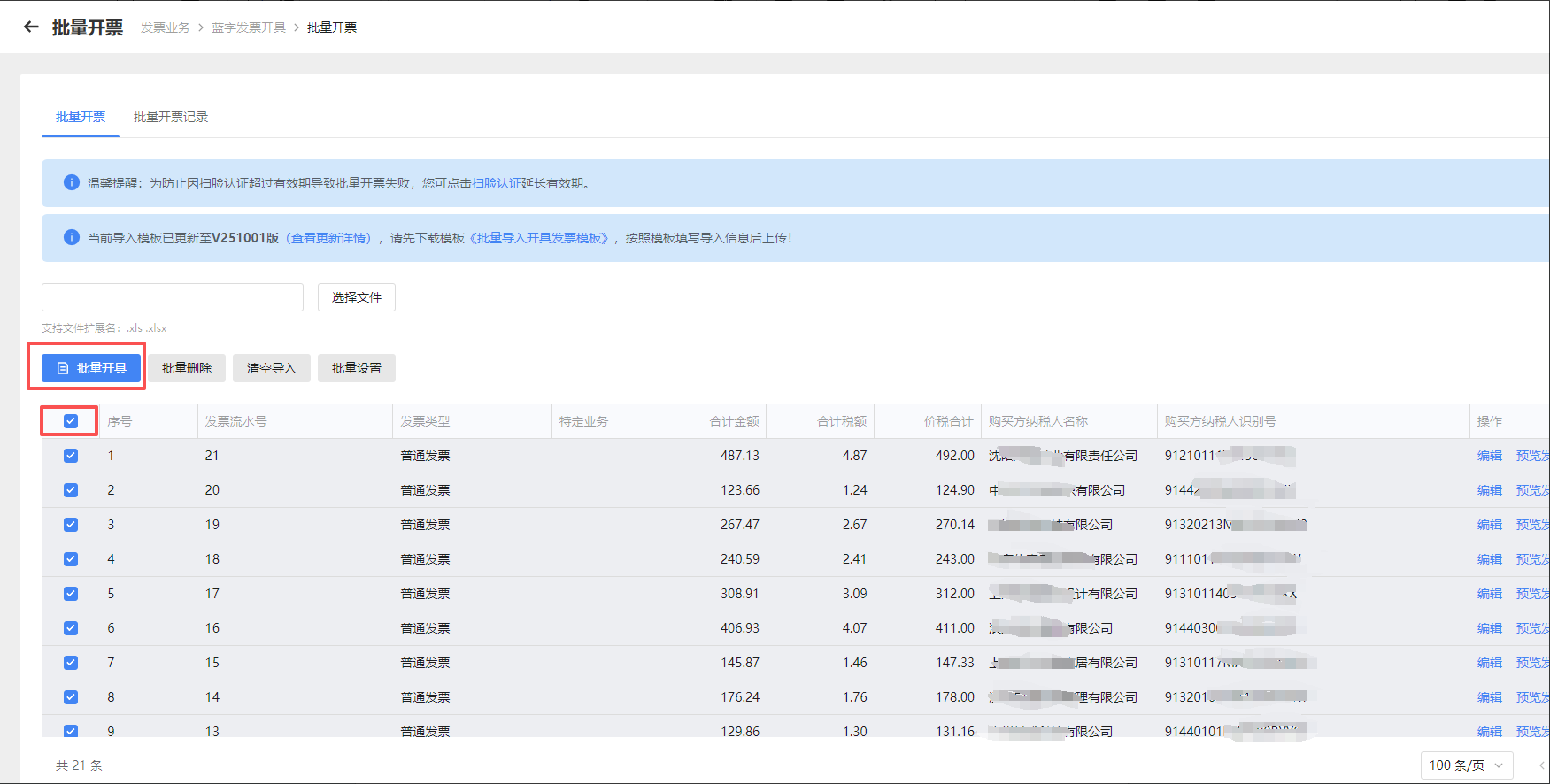Click the file path input field
Screen dimensions: 1550x784
pyautogui.click(x=173, y=297)
